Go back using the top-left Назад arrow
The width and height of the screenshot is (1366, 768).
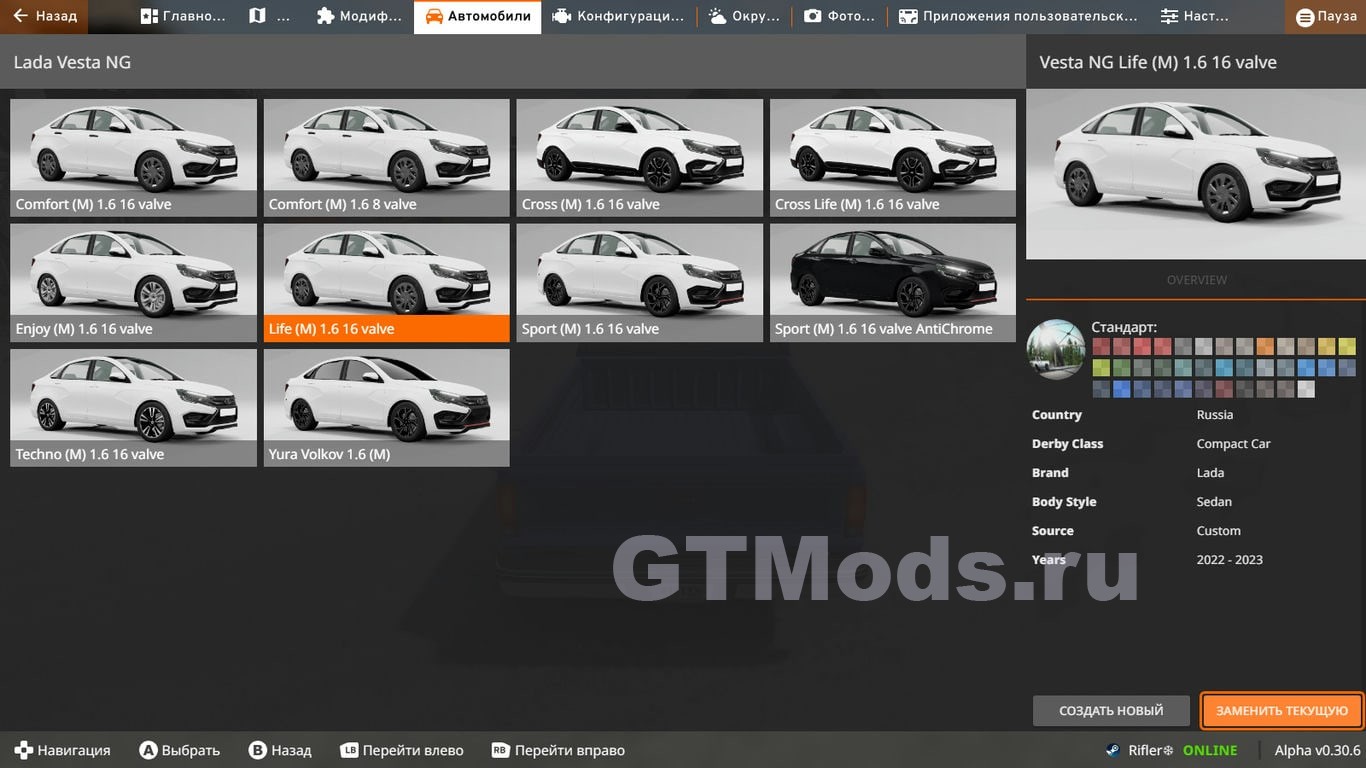[x=44, y=16]
